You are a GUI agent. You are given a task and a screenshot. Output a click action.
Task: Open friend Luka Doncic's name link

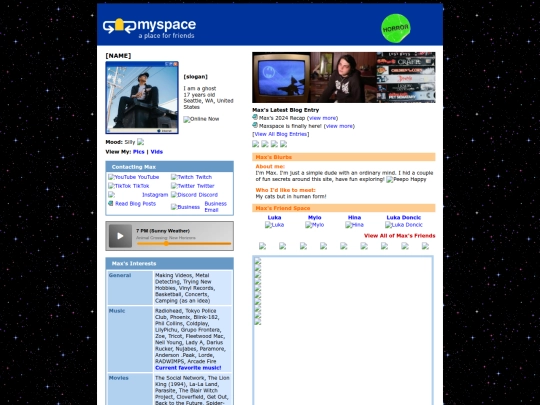point(404,218)
